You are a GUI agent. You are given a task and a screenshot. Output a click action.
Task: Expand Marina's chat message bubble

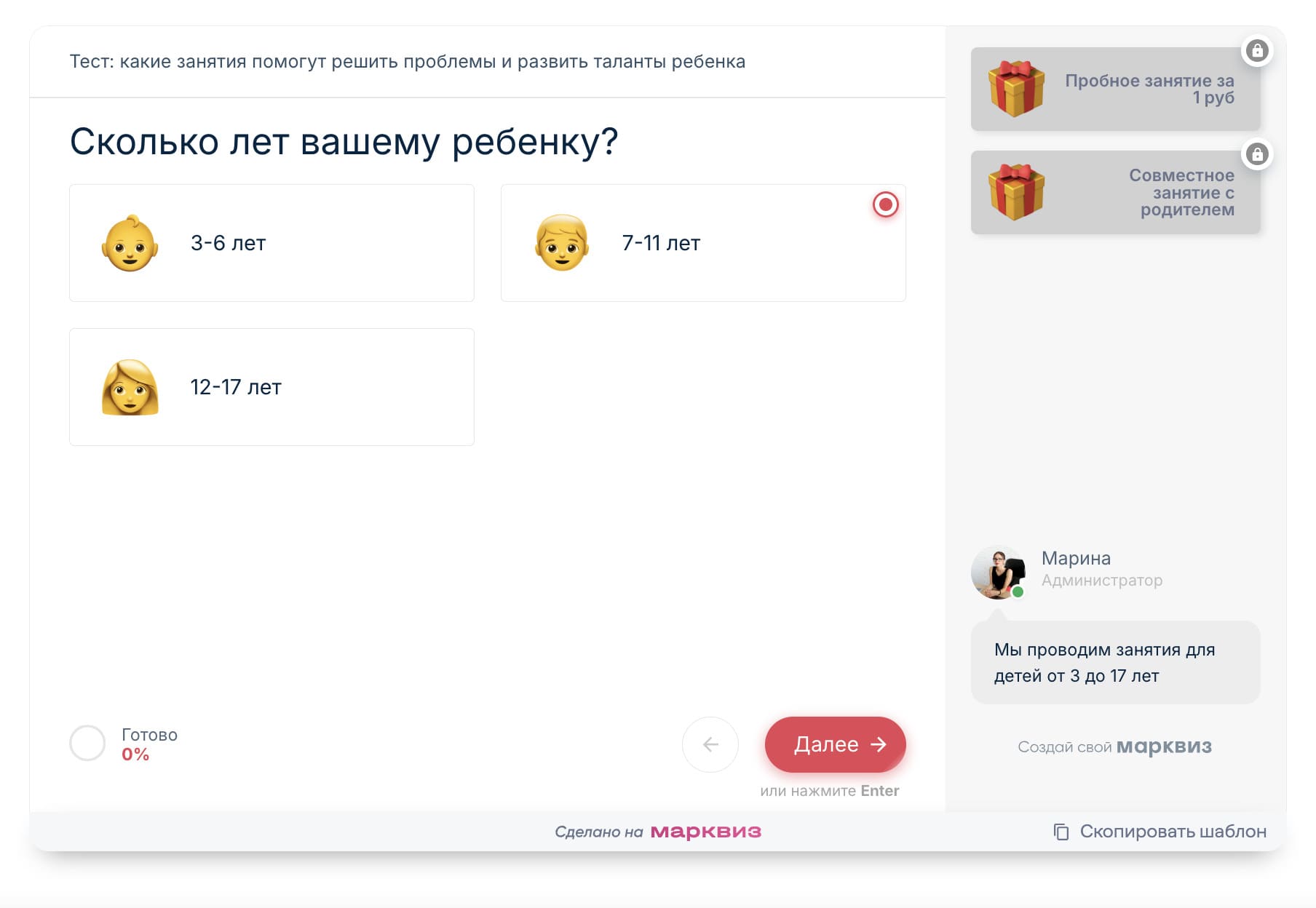pos(1116,662)
